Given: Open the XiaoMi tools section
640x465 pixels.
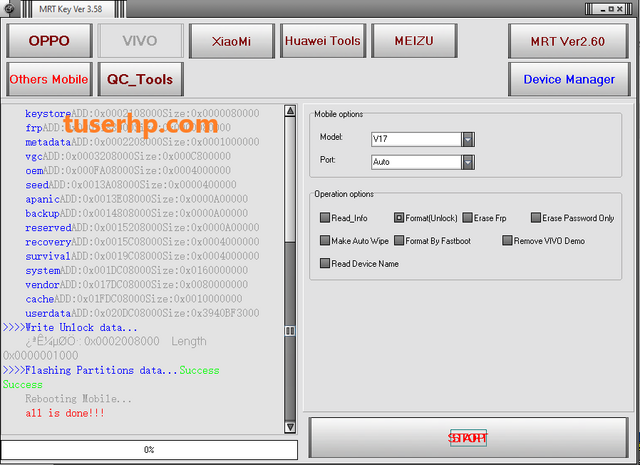Looking at the screenshot, I should (231, 40).
